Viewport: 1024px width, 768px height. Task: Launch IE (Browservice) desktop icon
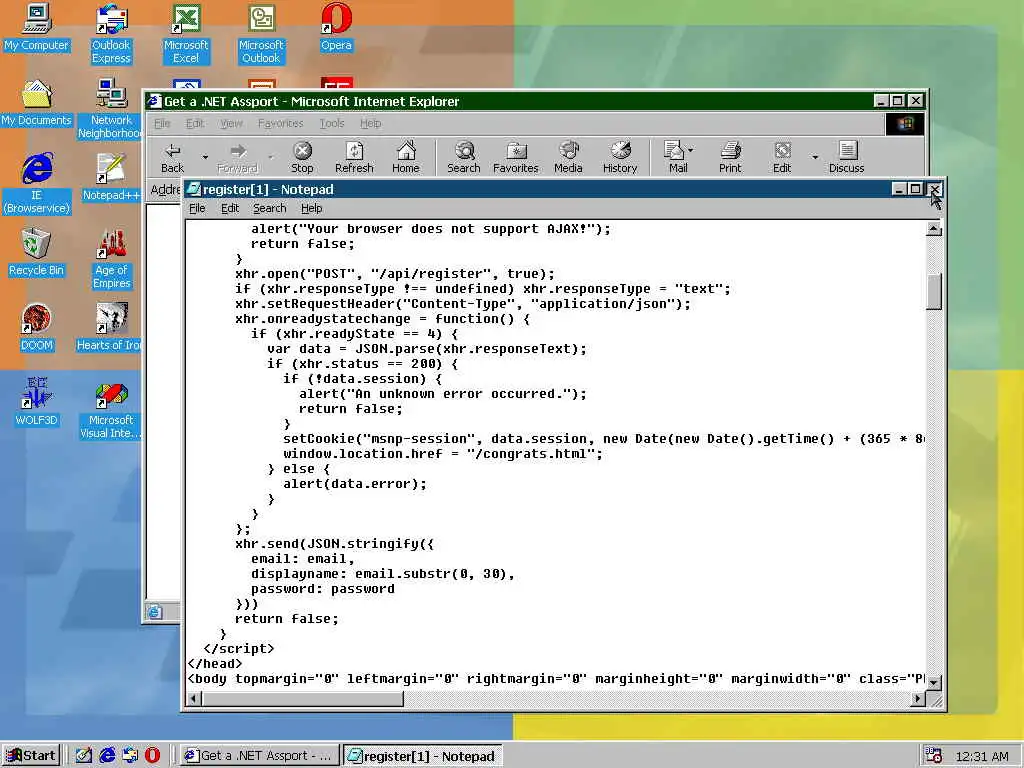37,184
